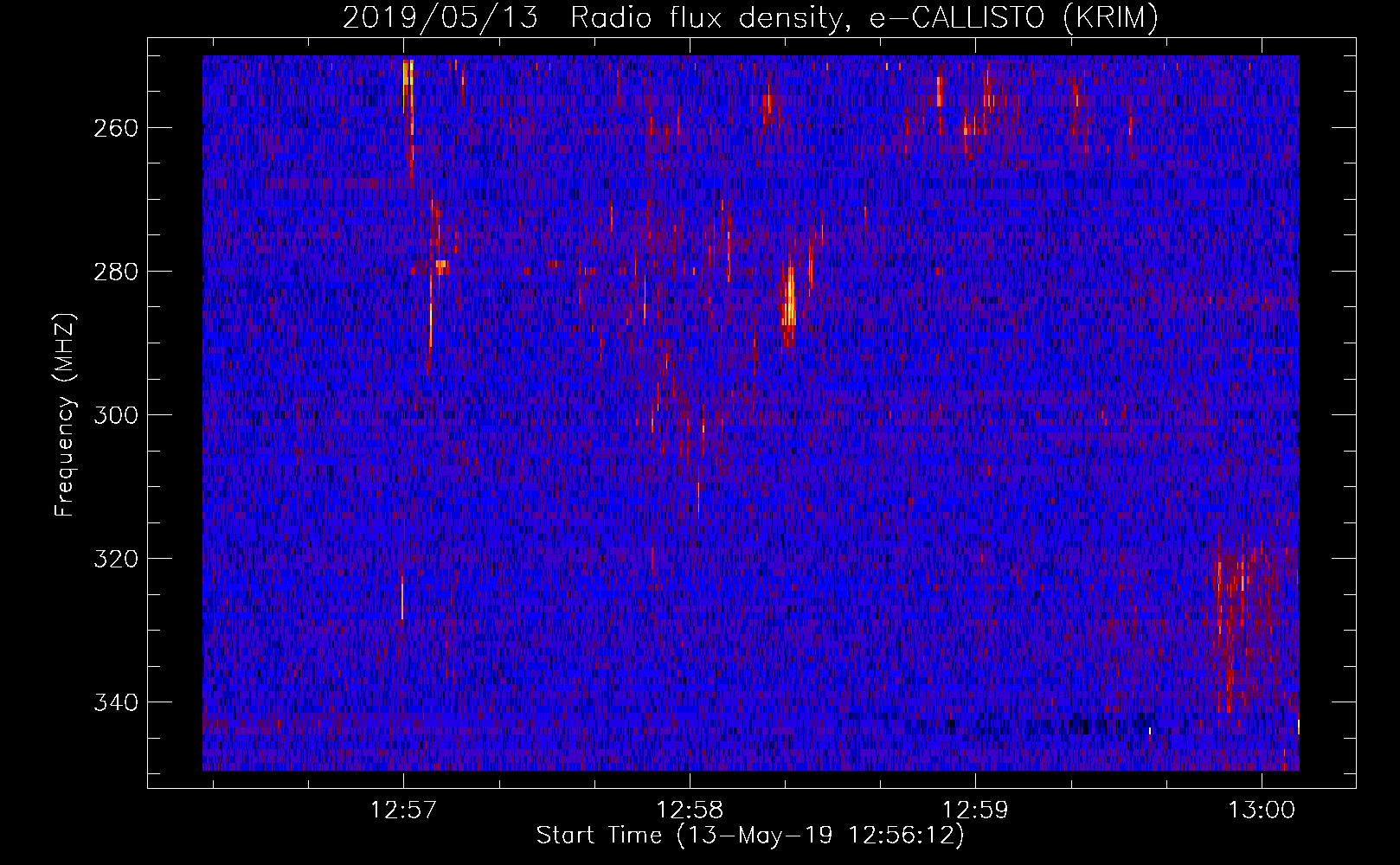The width and height of the screenshot is (1400, 865).
Task: Click the 12:57 time tick label
Action: [403, 810]
